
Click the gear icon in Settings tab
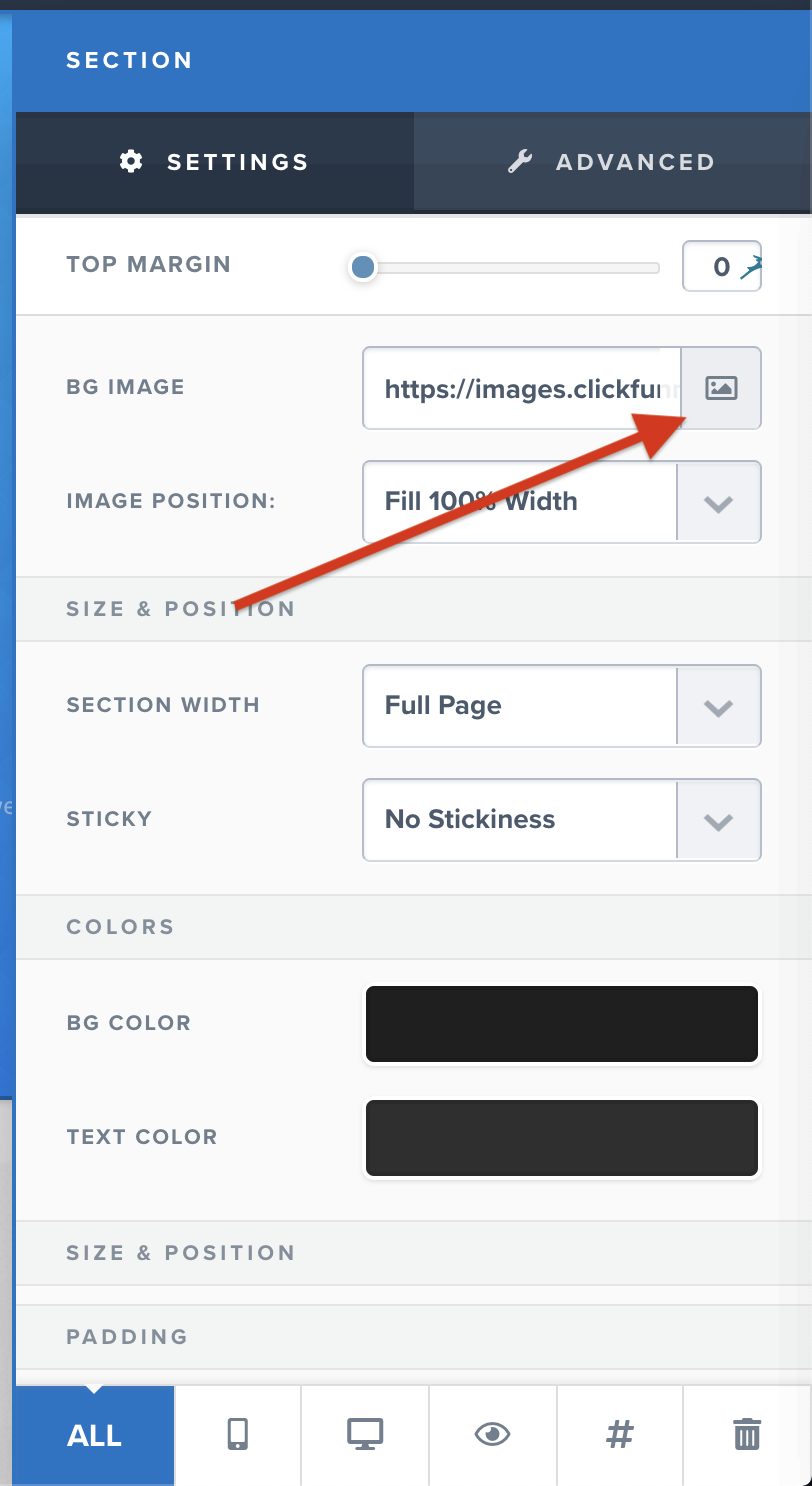coord(131,161)
